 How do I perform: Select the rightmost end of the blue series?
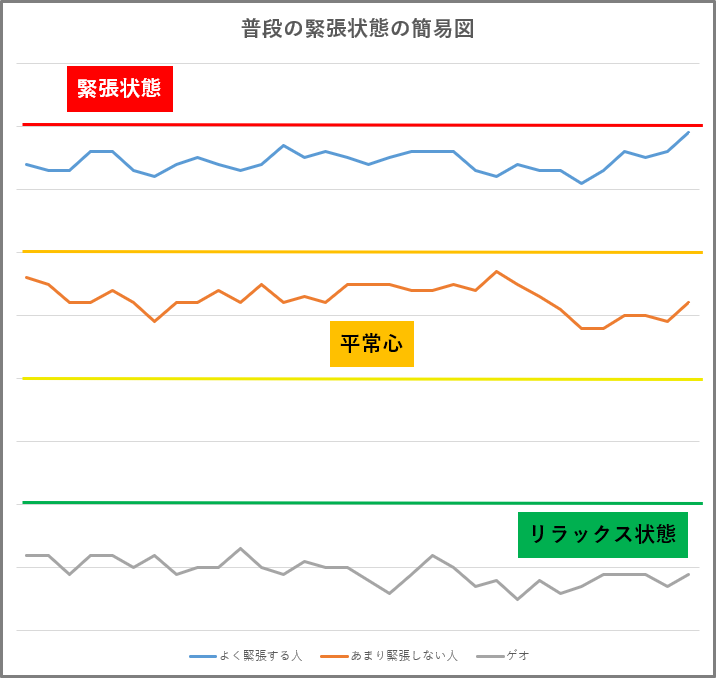click(x=688, y=132)
